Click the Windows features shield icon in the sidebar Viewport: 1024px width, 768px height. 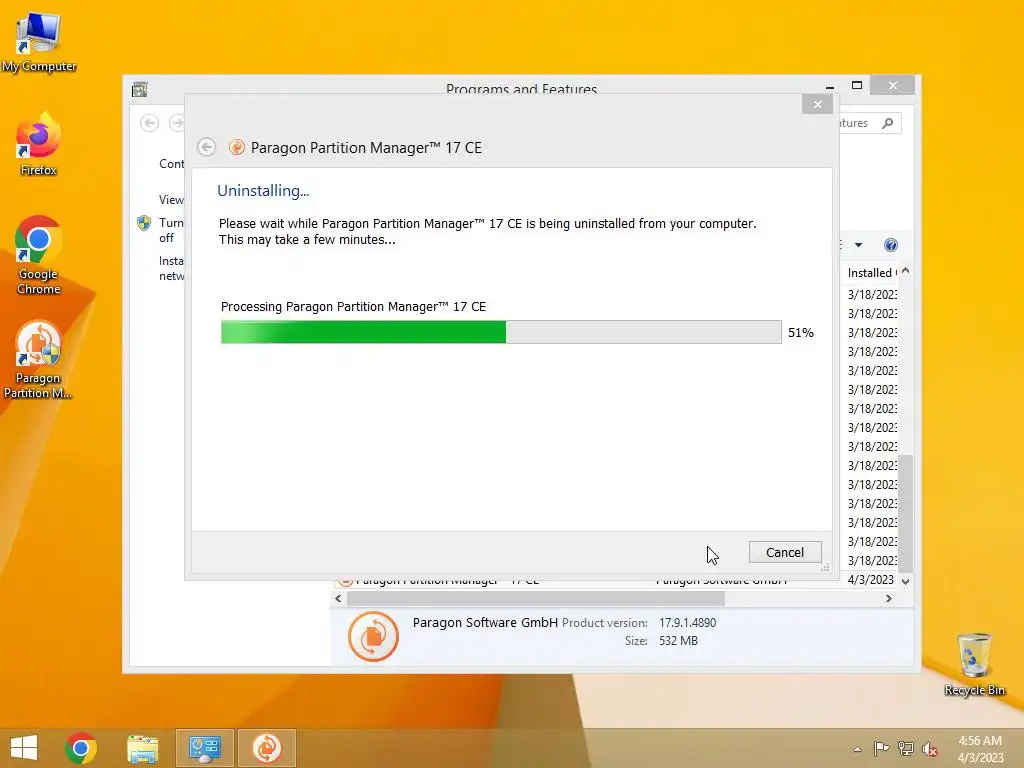coord(144,223)
